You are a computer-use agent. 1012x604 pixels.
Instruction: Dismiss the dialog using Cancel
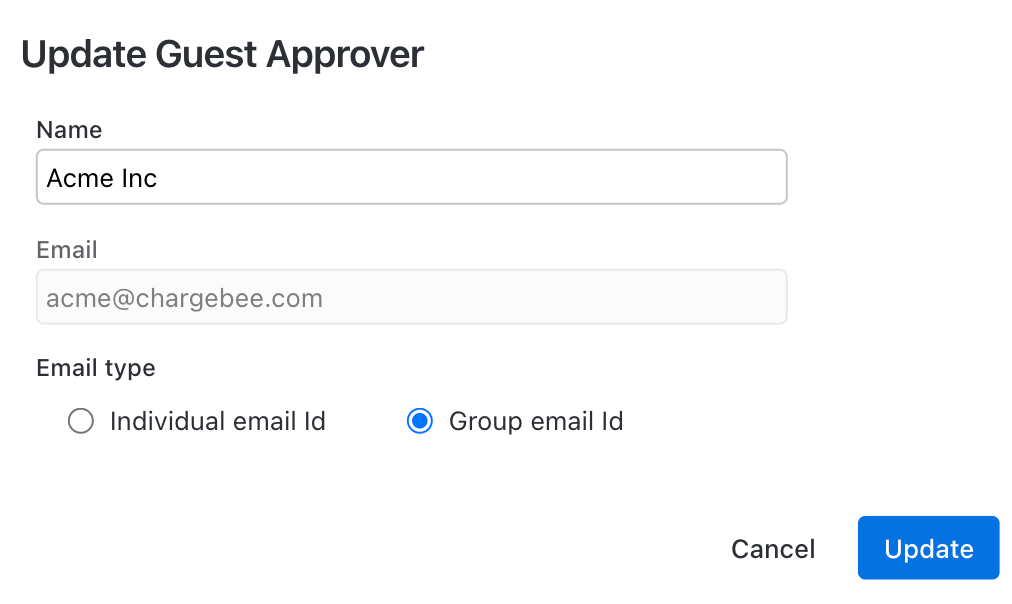pos(773,548)
